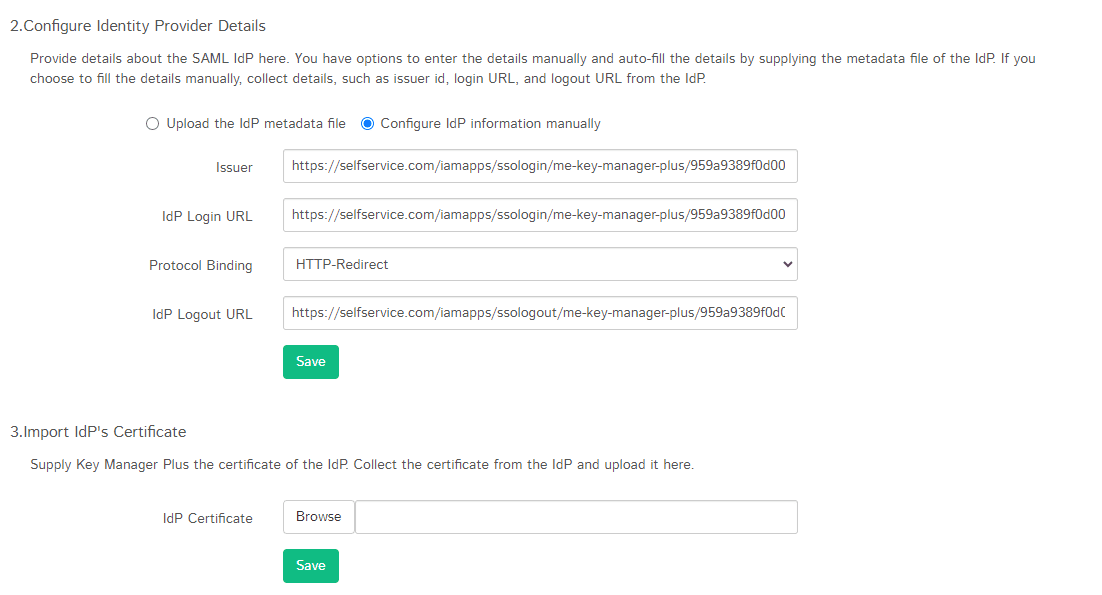Click the empty IdP Certificate file path box

[576, 517]
